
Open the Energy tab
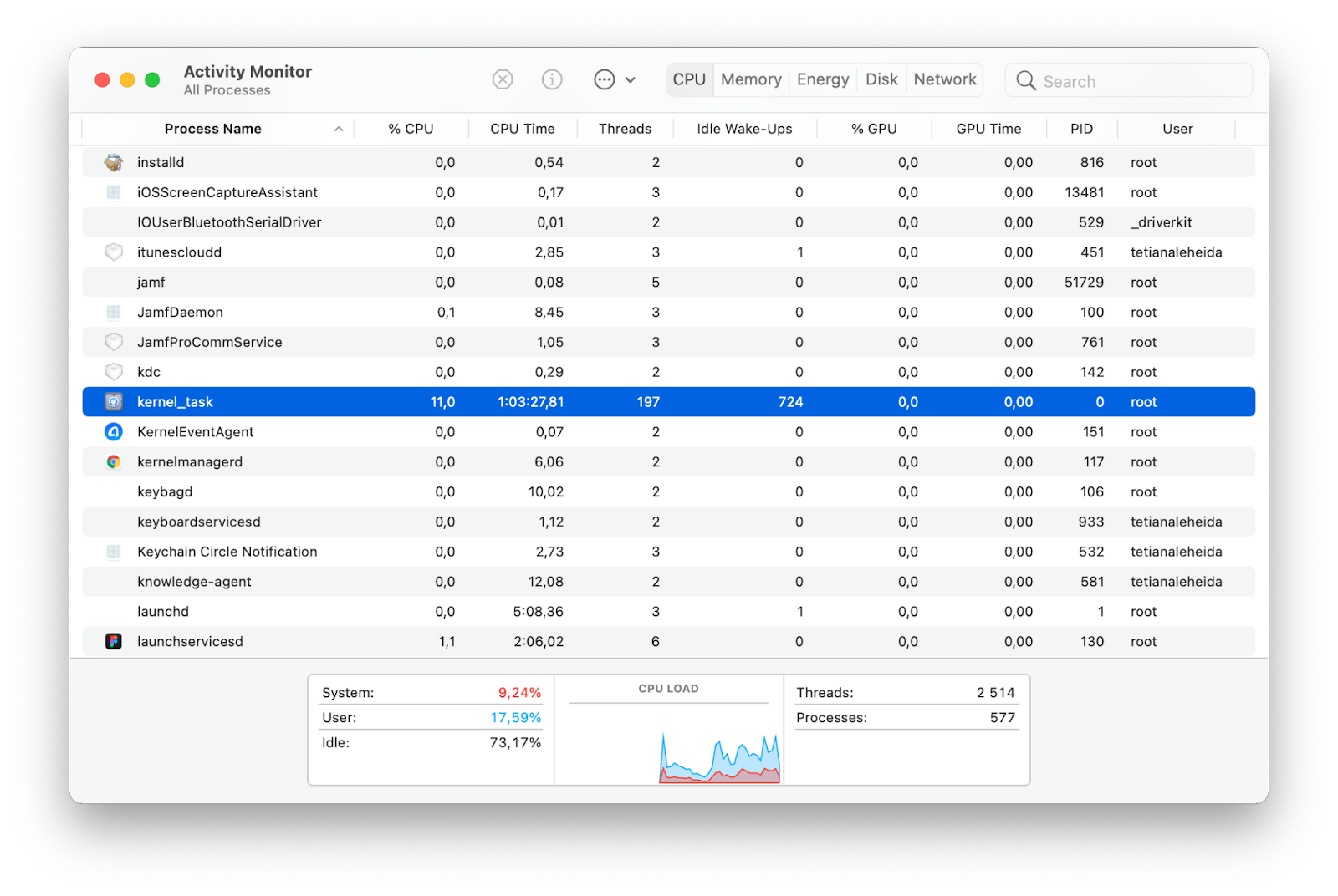pyautogui.click(x=823, y=79)
